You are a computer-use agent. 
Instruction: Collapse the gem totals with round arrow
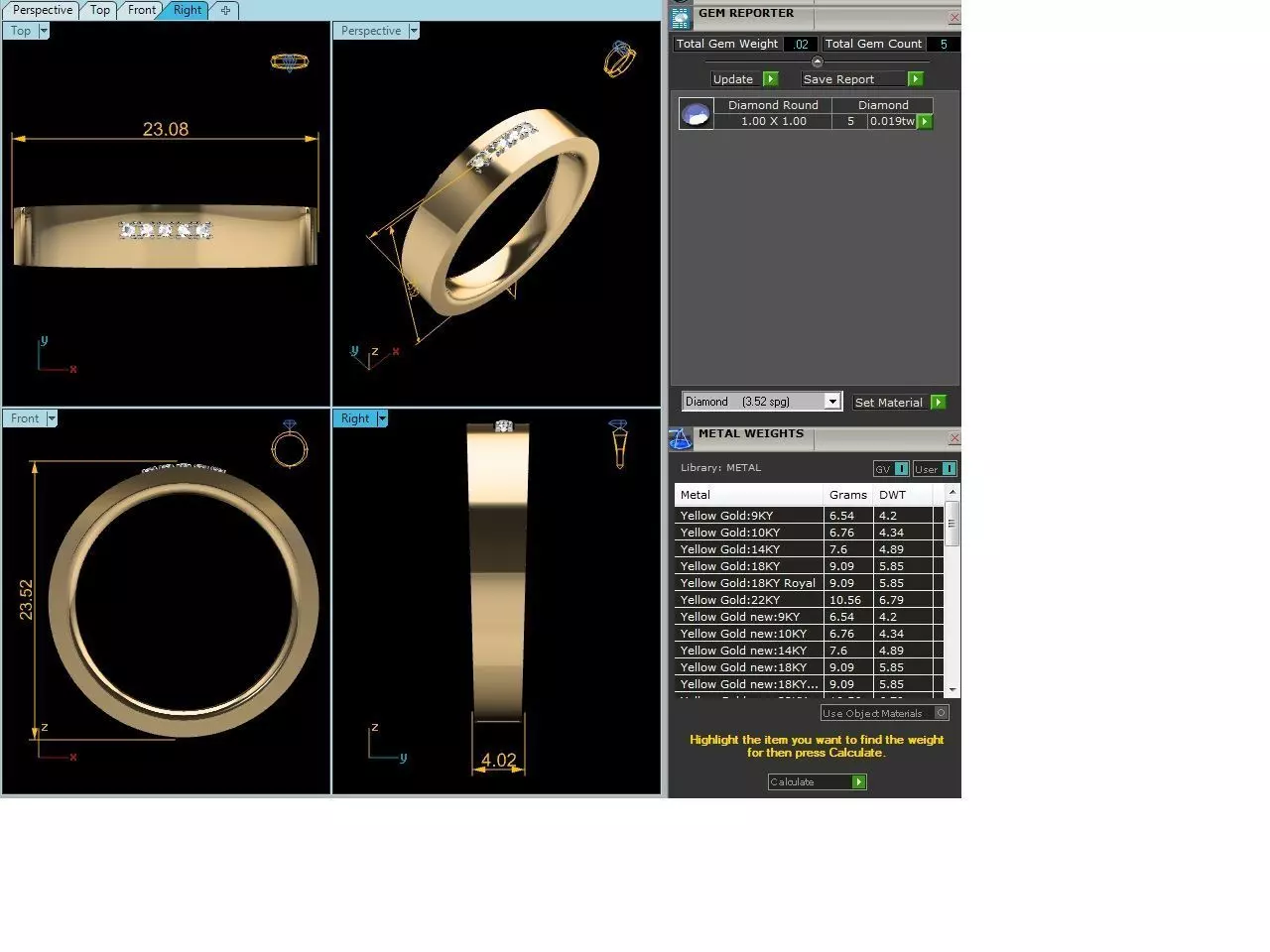[x=818, y=62]
